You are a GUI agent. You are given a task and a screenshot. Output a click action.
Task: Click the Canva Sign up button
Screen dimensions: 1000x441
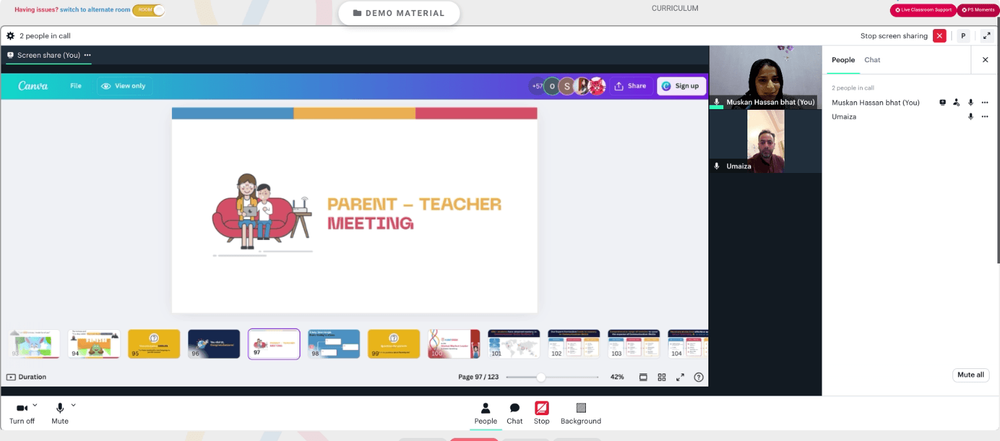tap(681, 86)
